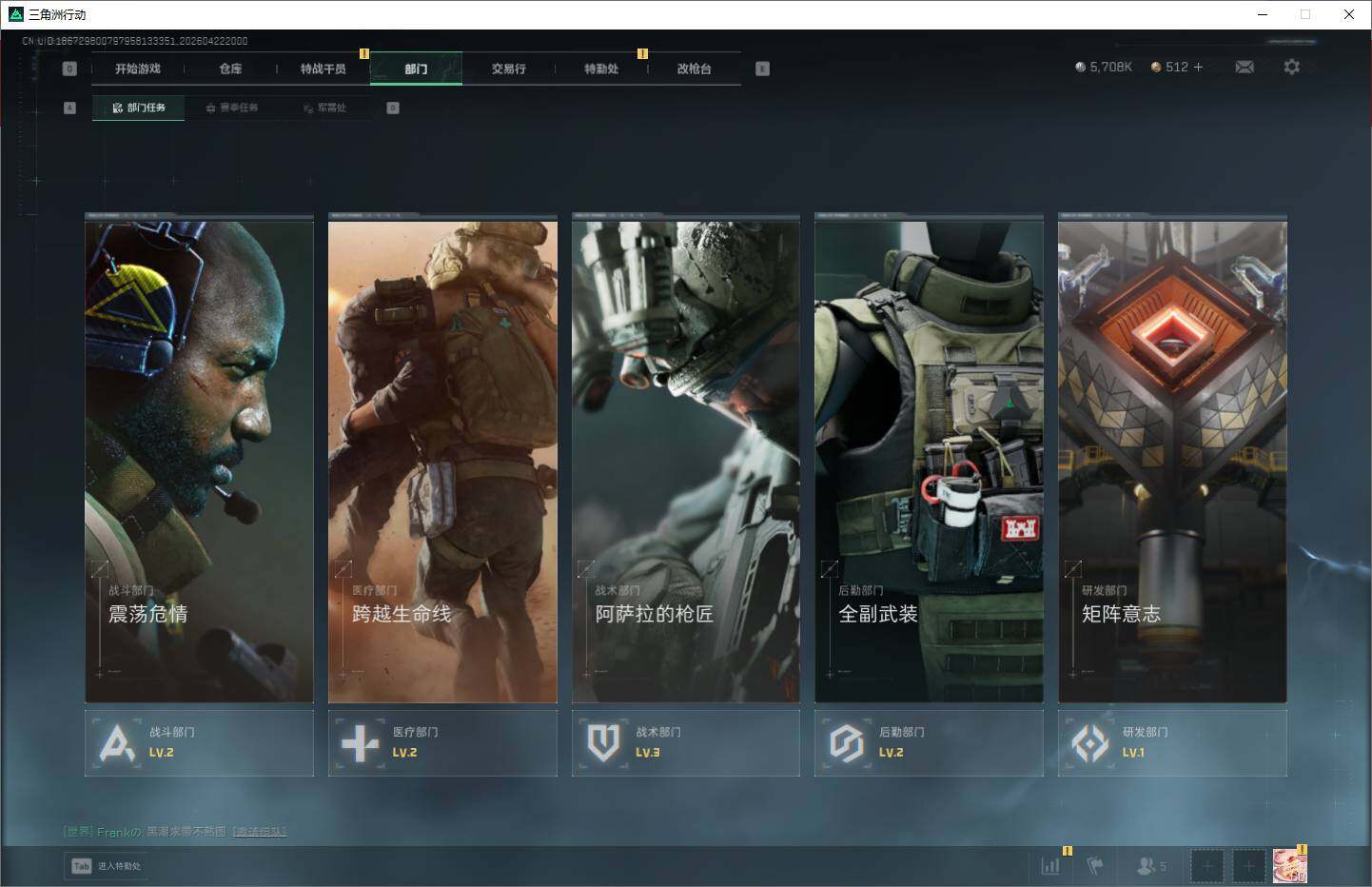Open the 特战干员 tab
The width and height of the screenshot is (1372, 887).
(x=323, y=69)
